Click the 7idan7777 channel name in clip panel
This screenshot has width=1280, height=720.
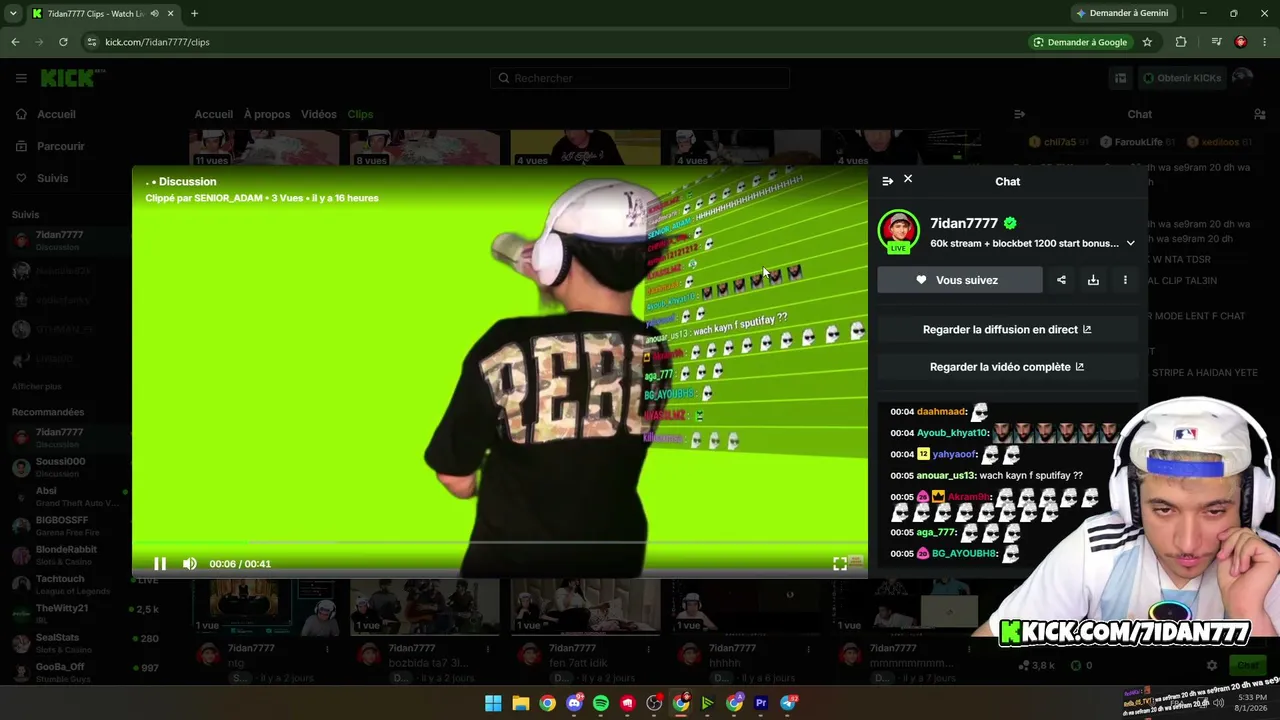point(964,223)
